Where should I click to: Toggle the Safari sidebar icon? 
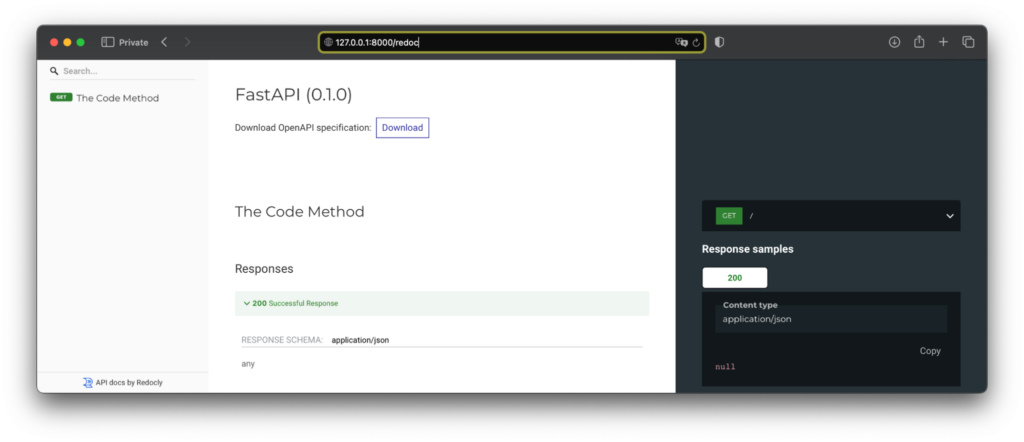pyautogui.click(x=108, y=42)
